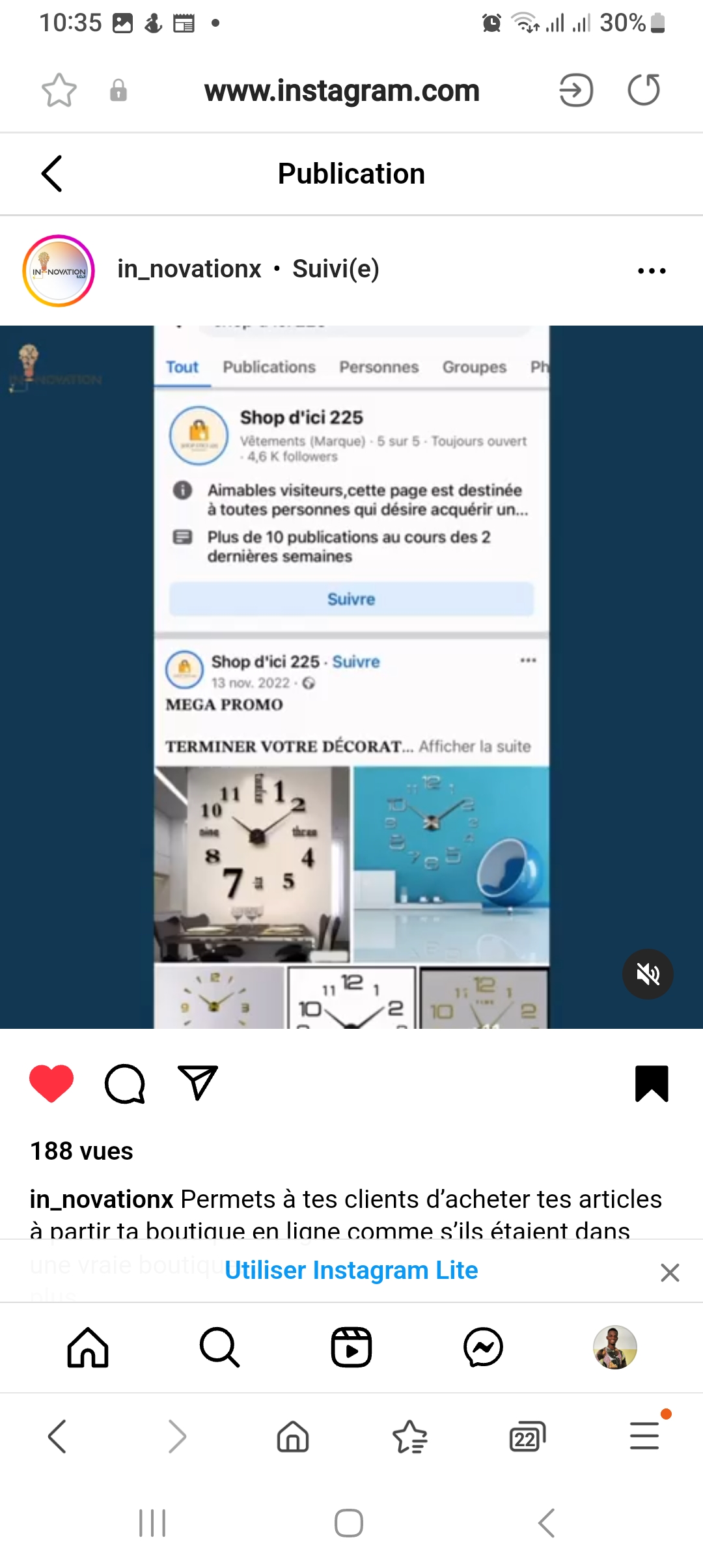Unmute the video sound
This screenshot has height=1568, width=703.
click(648, 974)
